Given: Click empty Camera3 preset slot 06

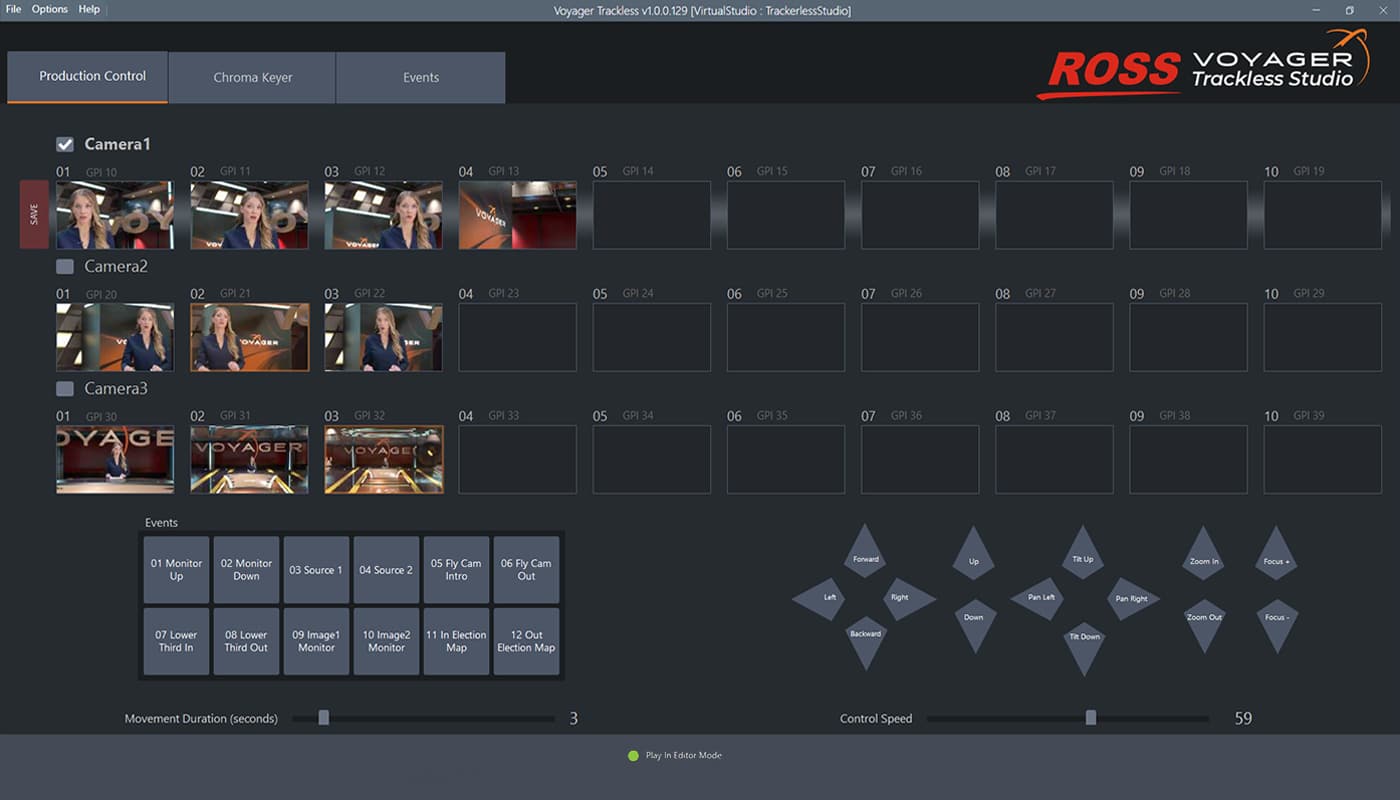Looking at the screenshot, I should pos(786,459).
